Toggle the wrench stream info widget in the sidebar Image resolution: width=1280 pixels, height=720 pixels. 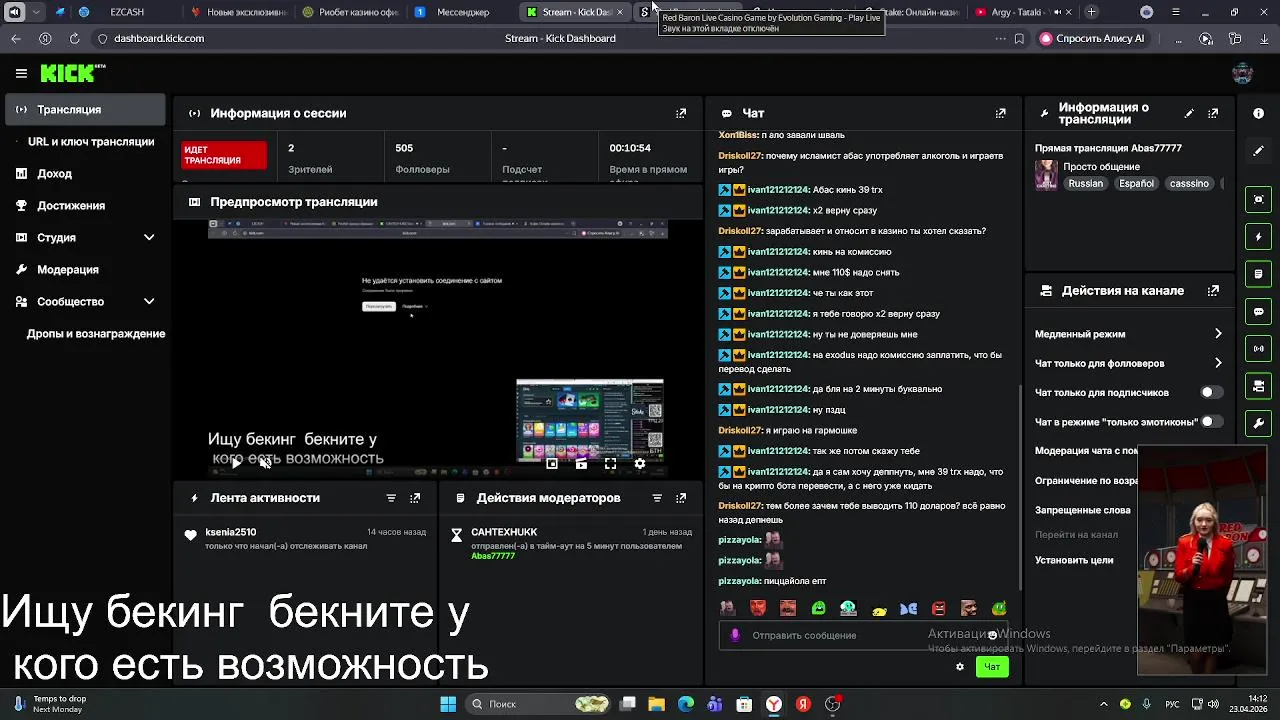[1259, 423]
